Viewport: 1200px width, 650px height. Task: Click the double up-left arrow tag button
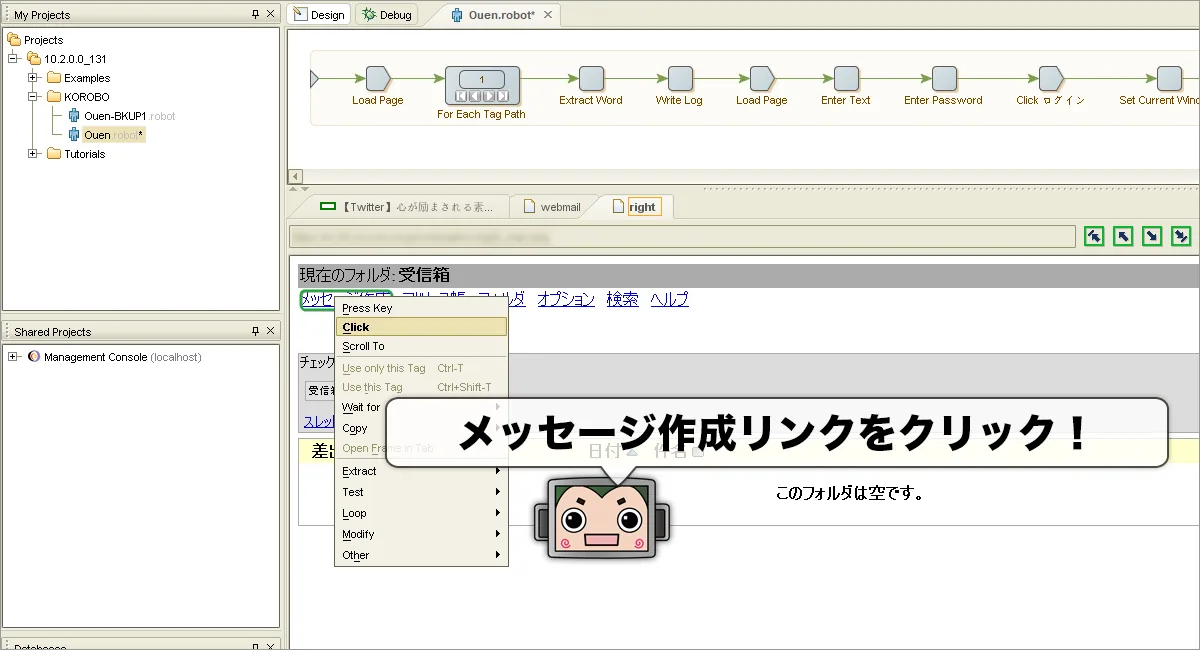(1094, 236)
